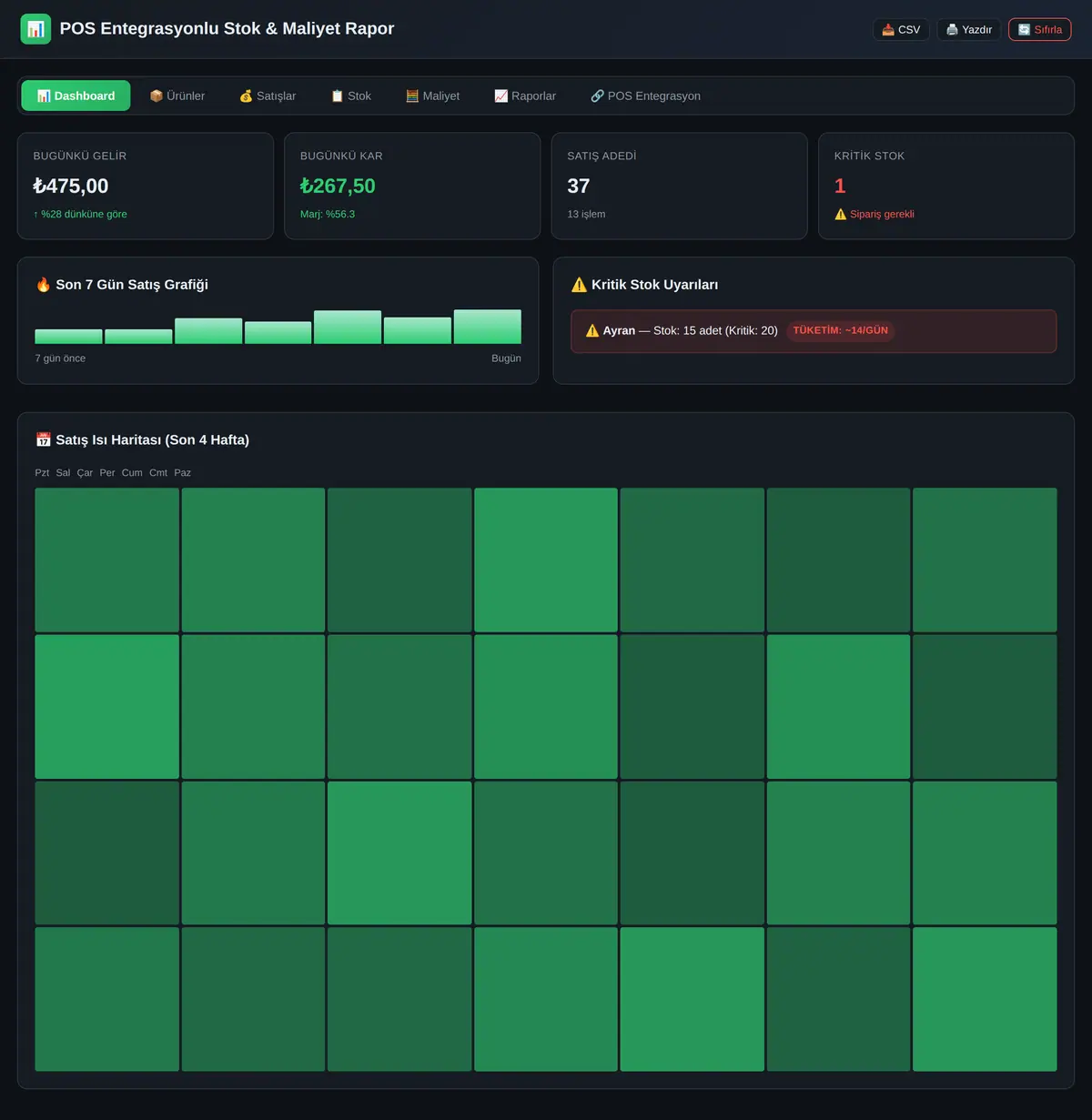Reset data with the Sıfırla button

(x=1040, y=29)
